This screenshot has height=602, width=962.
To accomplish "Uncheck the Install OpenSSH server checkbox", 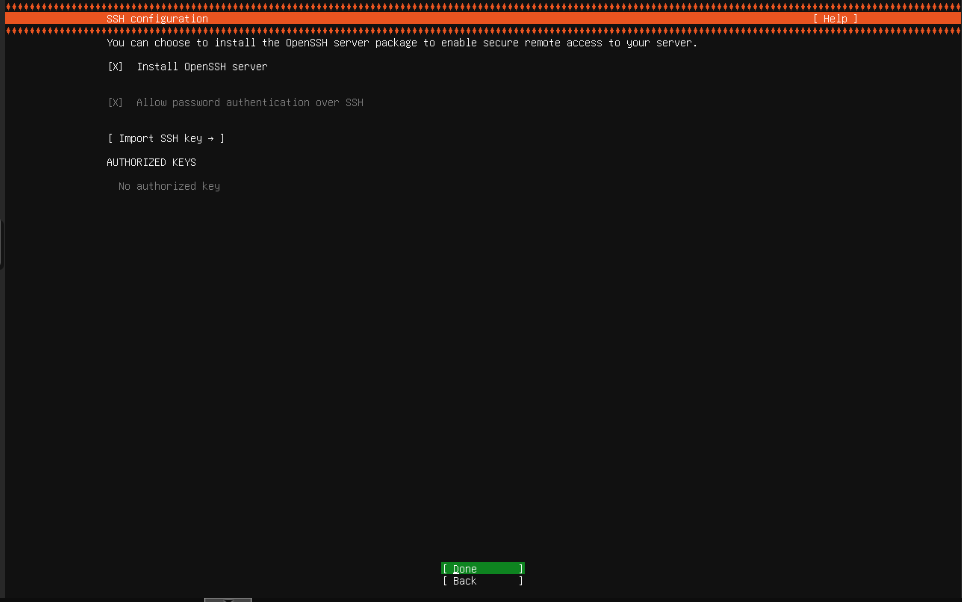I will pyautogui.click(x=115, y=66).
